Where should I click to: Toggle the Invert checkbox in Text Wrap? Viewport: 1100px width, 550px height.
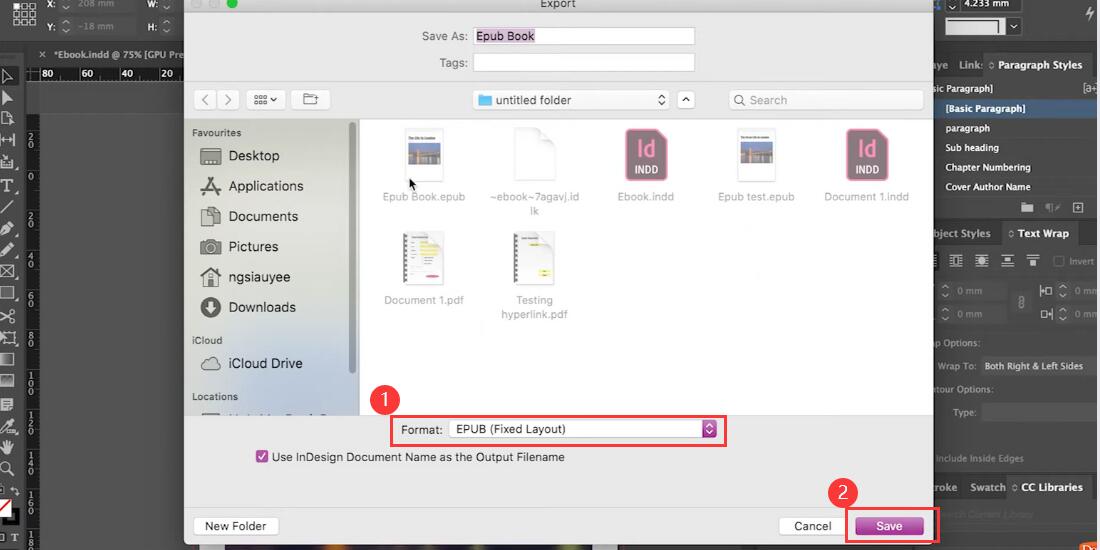pos(1059,261)
